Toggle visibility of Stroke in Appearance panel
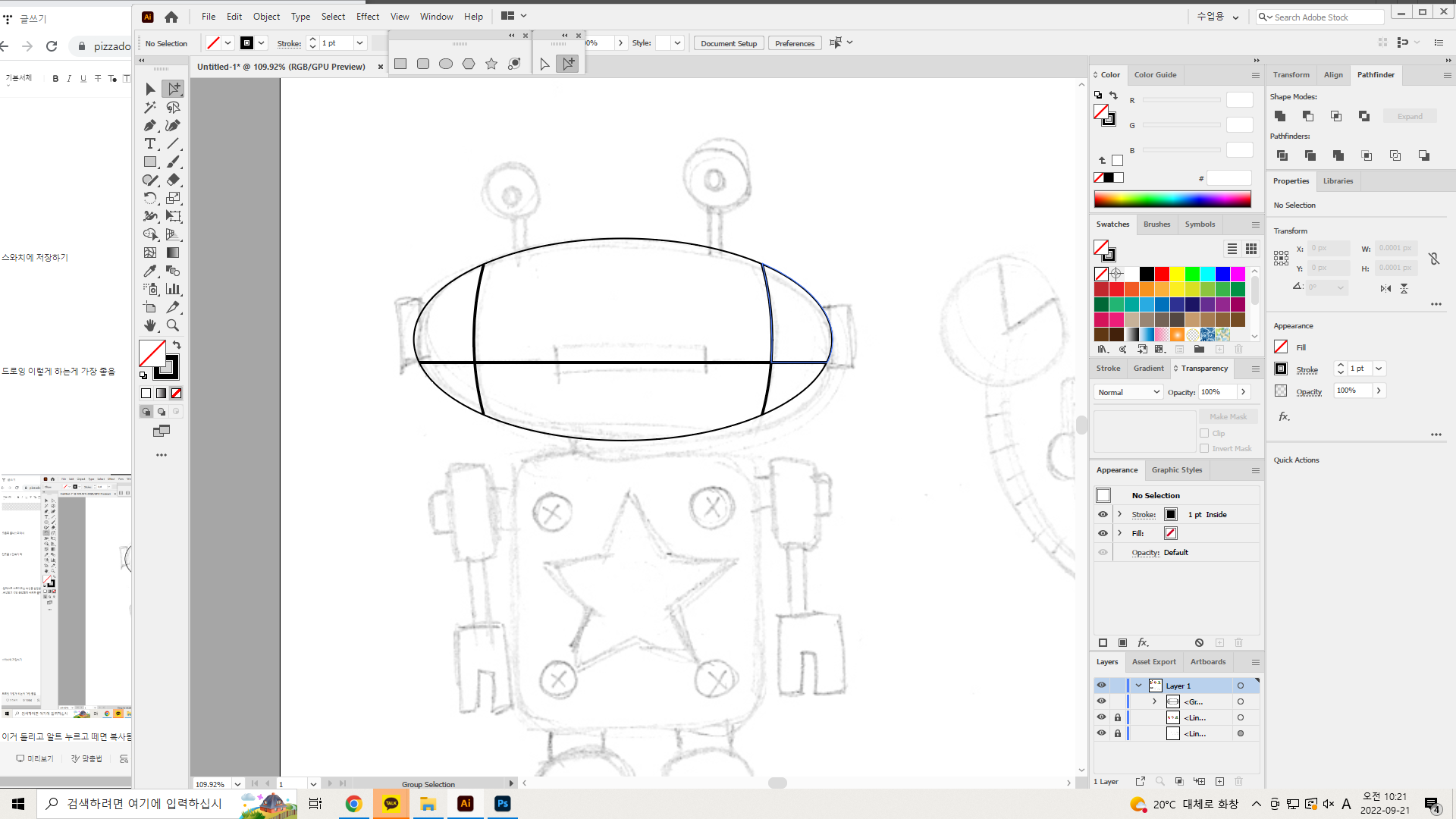 pos(1103,514)
